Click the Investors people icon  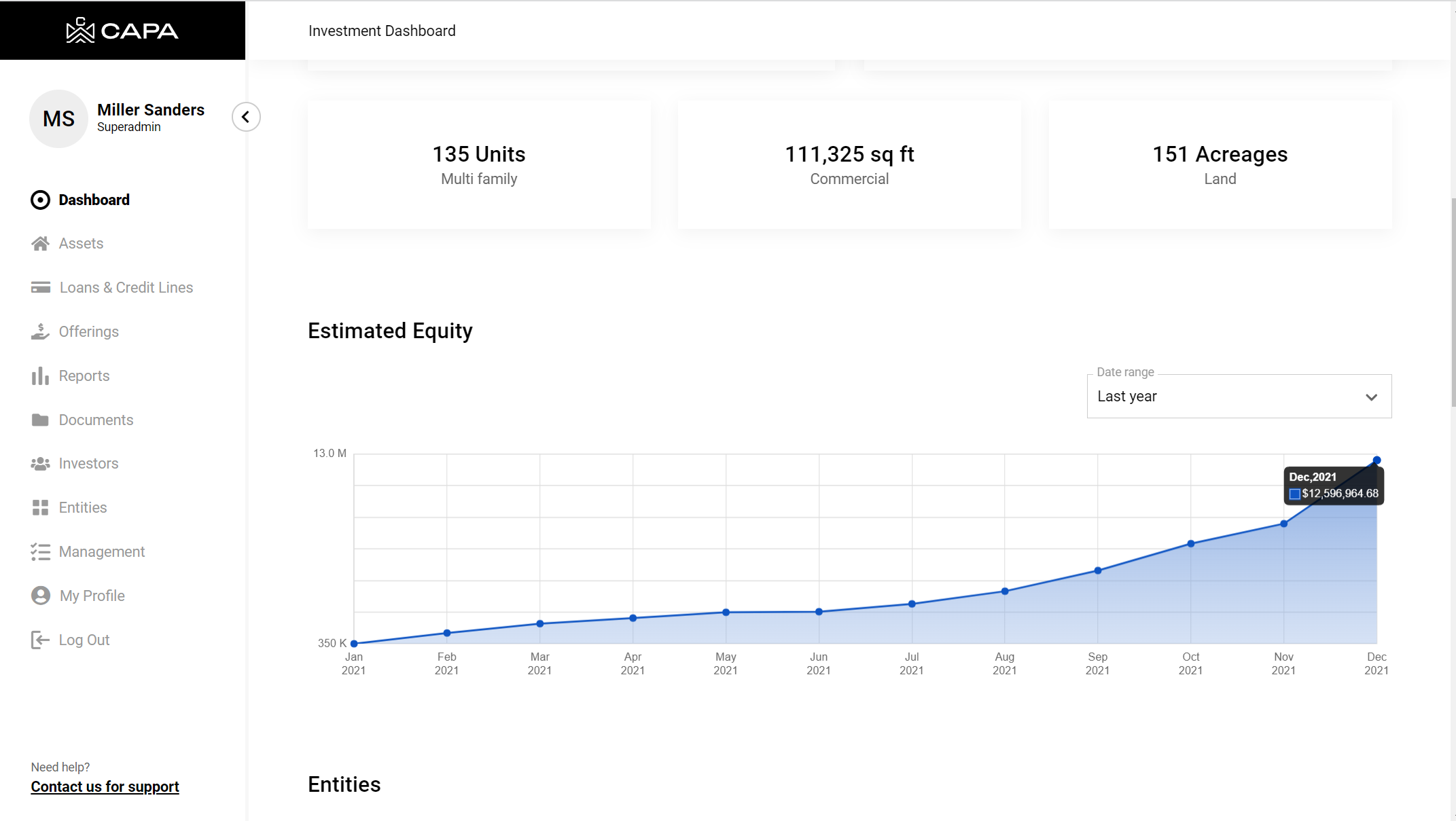(x=40, y=464)
